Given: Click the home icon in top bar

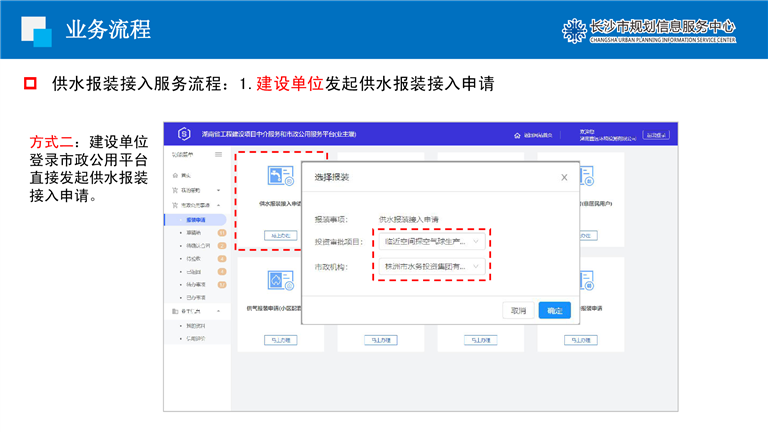Looking at the screenshot, I should 517,134.
